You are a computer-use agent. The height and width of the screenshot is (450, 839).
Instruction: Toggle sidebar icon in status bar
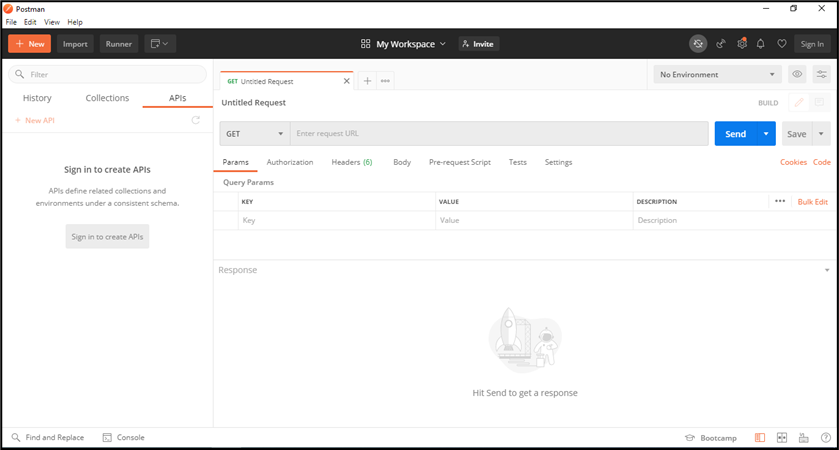point(760,438)
